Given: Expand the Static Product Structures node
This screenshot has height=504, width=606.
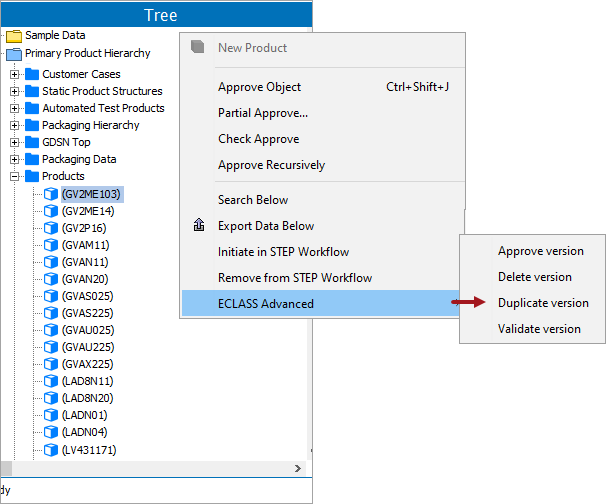Looking at the screenshot, I should [x=15, y=91].
